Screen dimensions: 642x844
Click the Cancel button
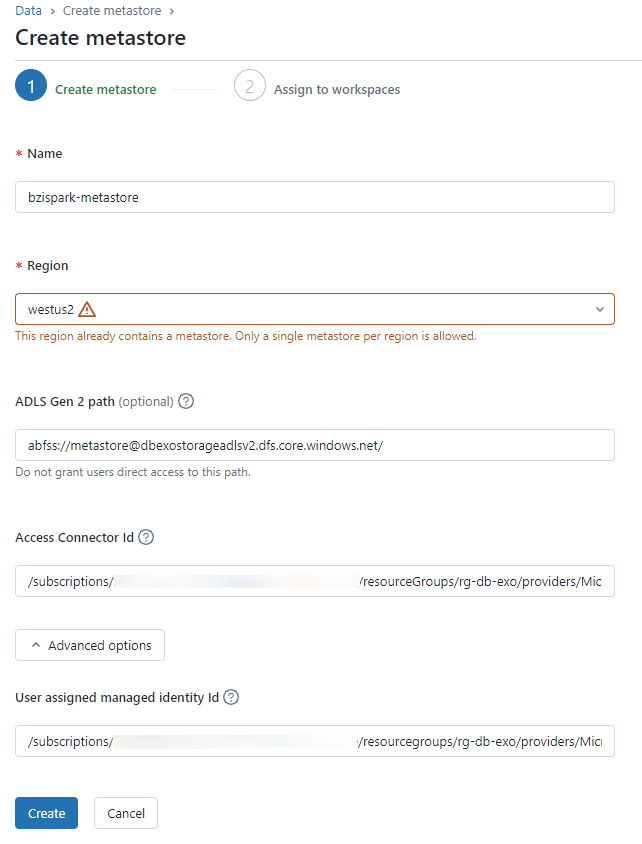(x=125, y=813)
